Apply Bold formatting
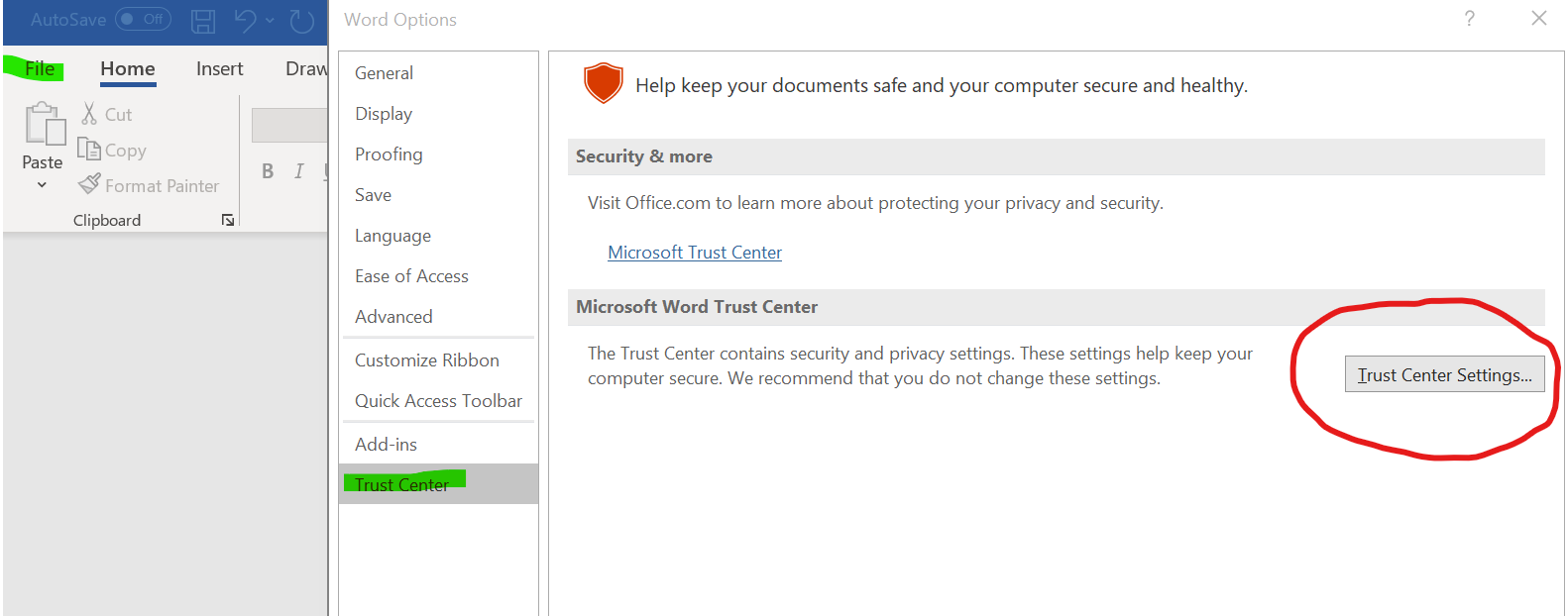This screenshot has height=616, width=1568. 268,171
